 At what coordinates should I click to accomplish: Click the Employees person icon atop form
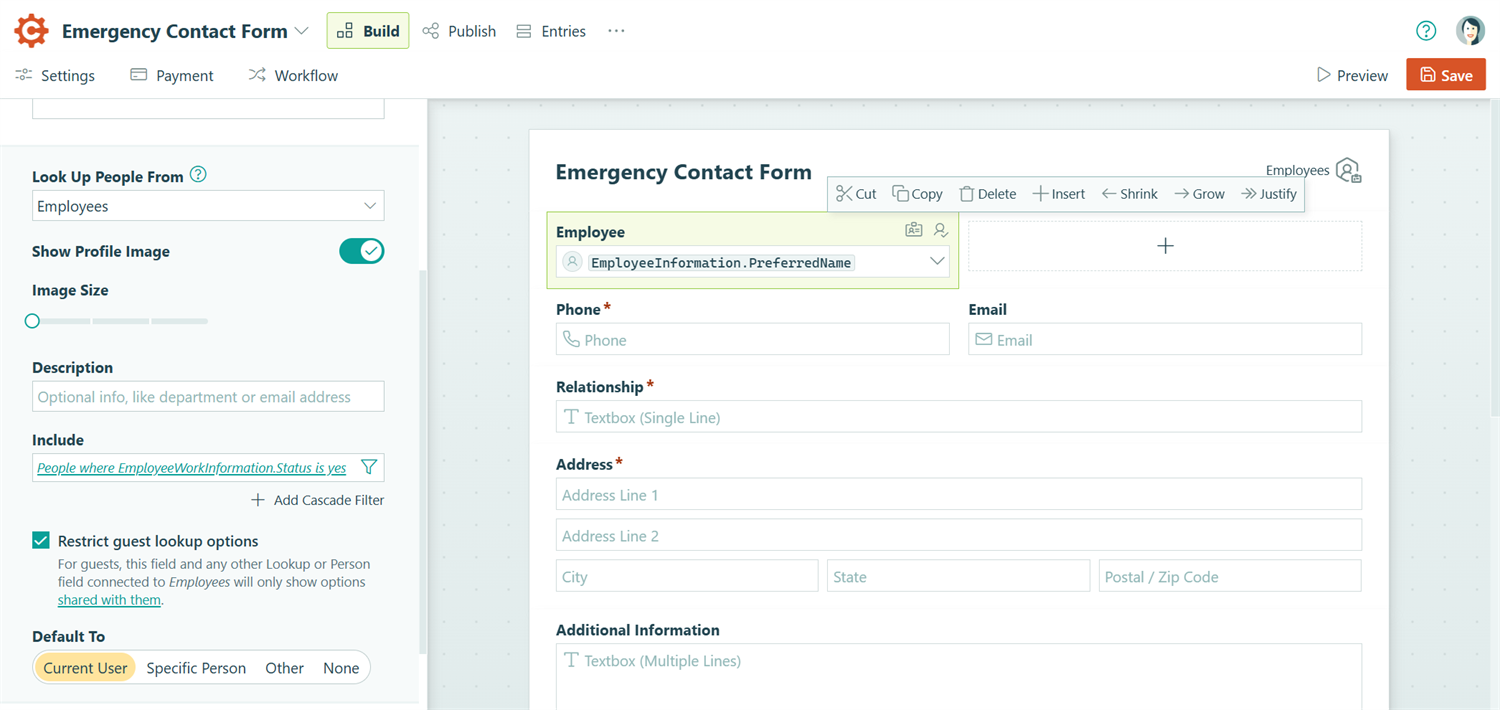coord(1348,170)
